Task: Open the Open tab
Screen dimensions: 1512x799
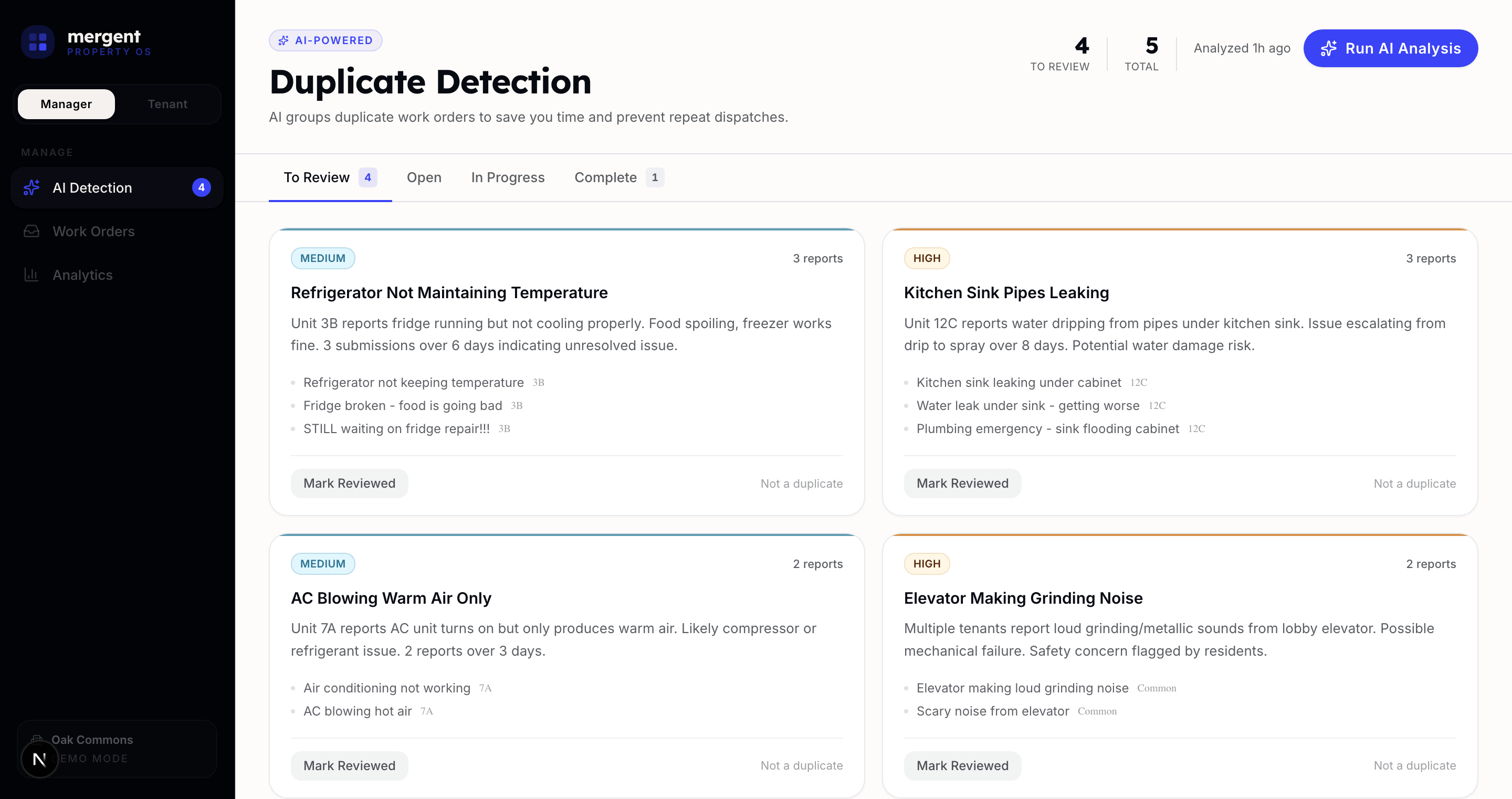Action: point(424,177)
